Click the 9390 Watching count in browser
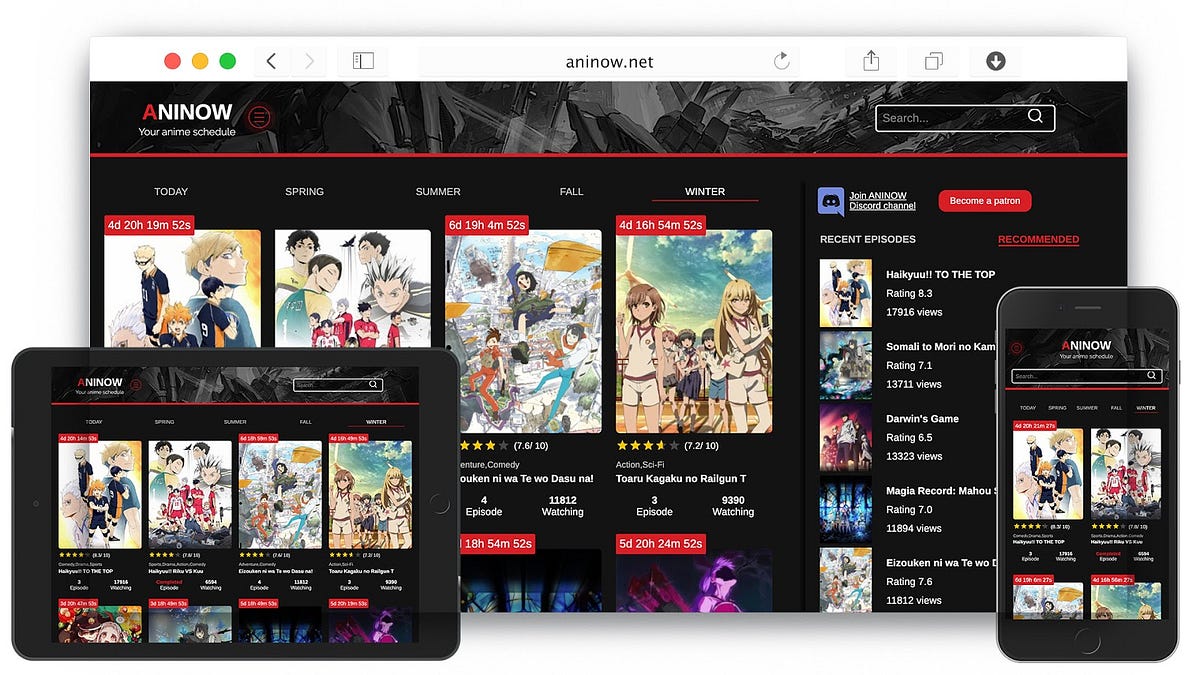Image resolution: width=1200 pixels, height=675 pixels. [x=733, y=505]
